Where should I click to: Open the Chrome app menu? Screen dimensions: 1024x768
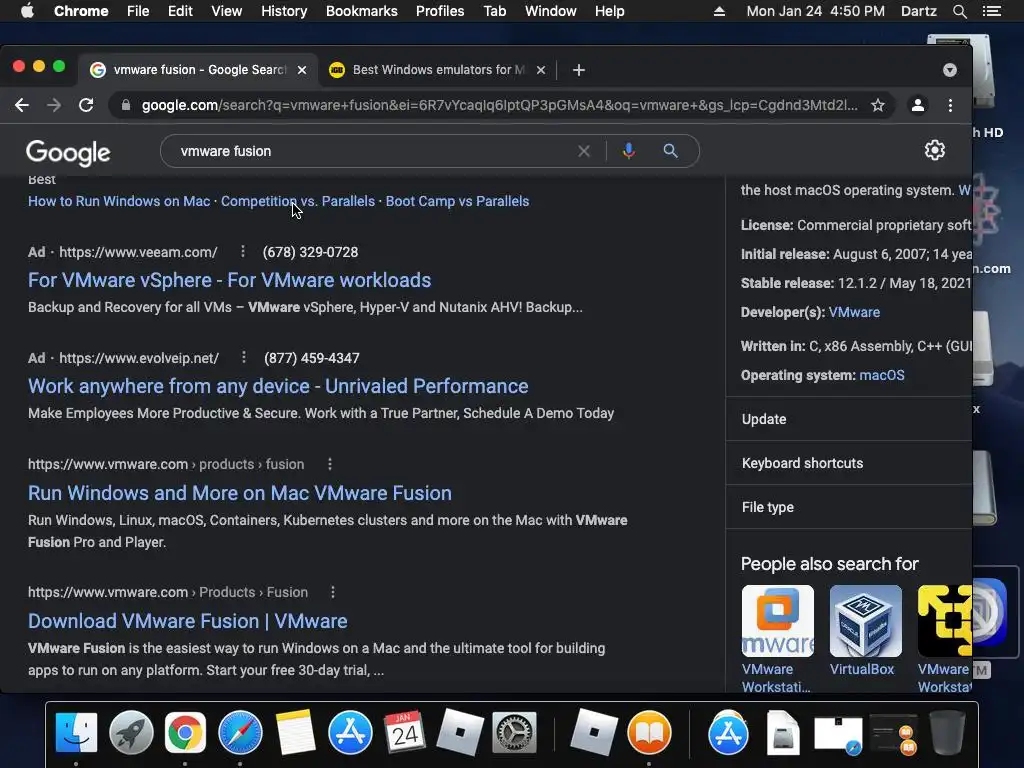[81, 11]
